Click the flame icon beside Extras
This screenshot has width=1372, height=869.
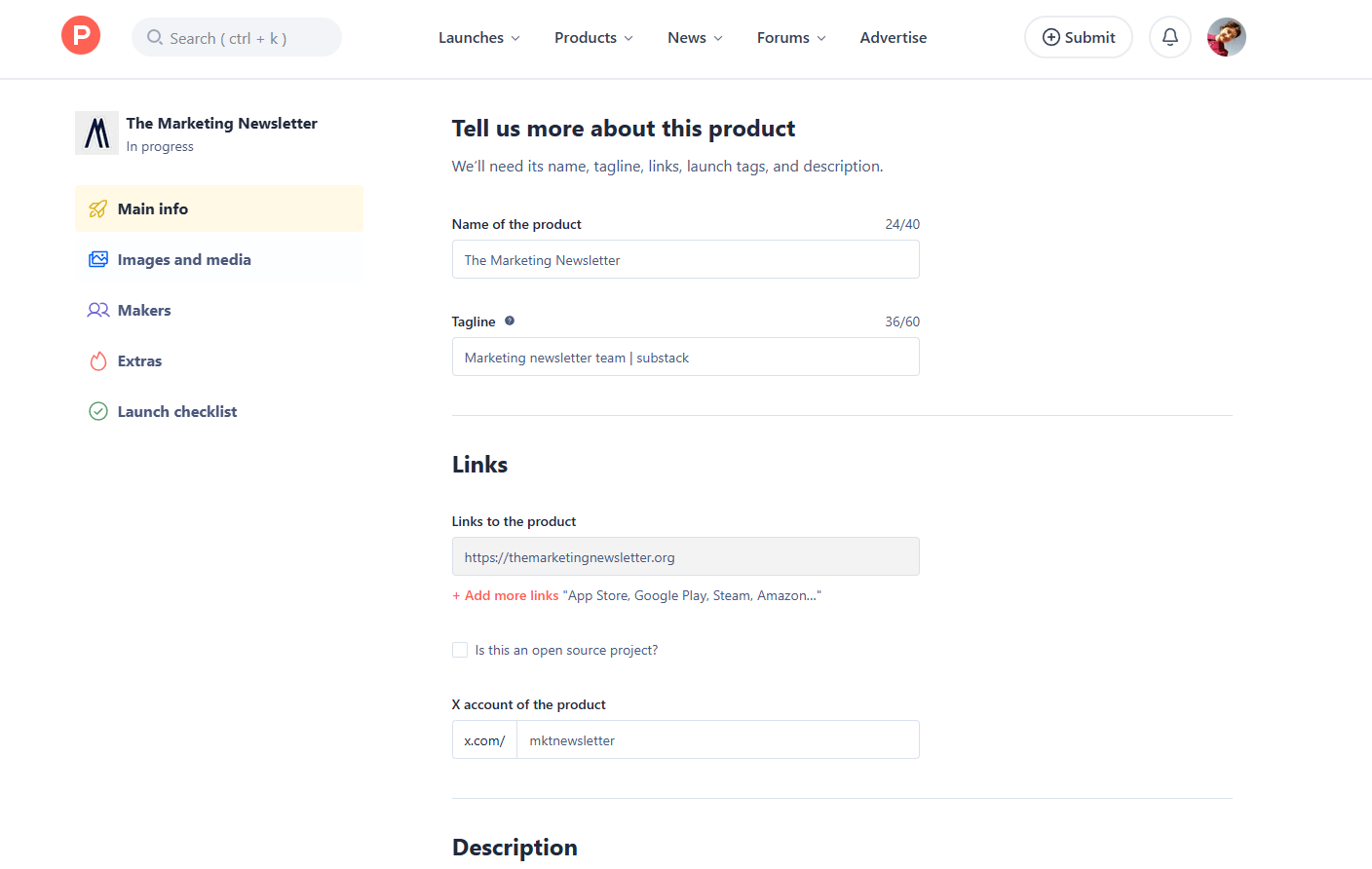click(98, 360)
